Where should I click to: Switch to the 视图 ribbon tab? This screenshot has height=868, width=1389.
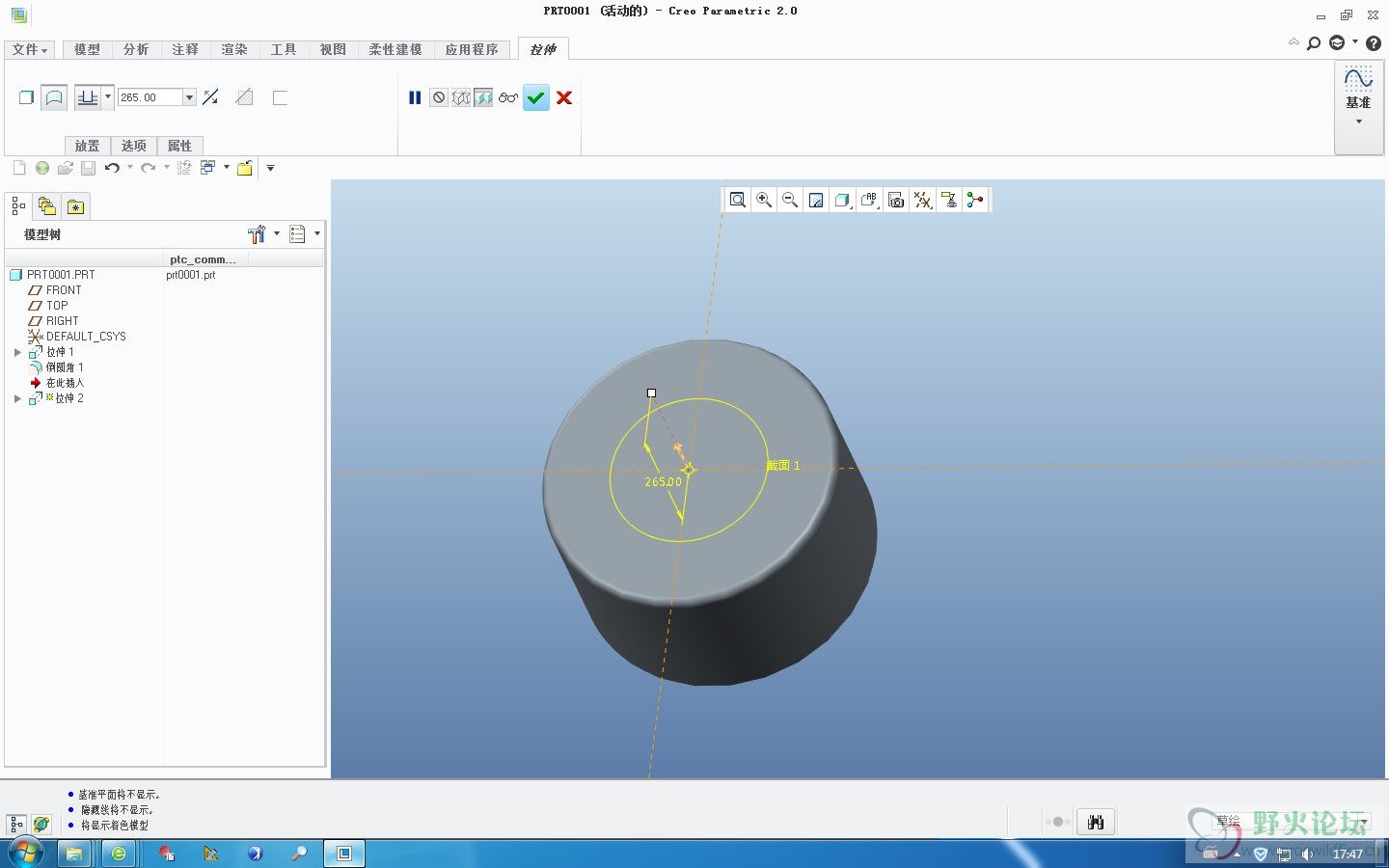(x=333, y=49)
